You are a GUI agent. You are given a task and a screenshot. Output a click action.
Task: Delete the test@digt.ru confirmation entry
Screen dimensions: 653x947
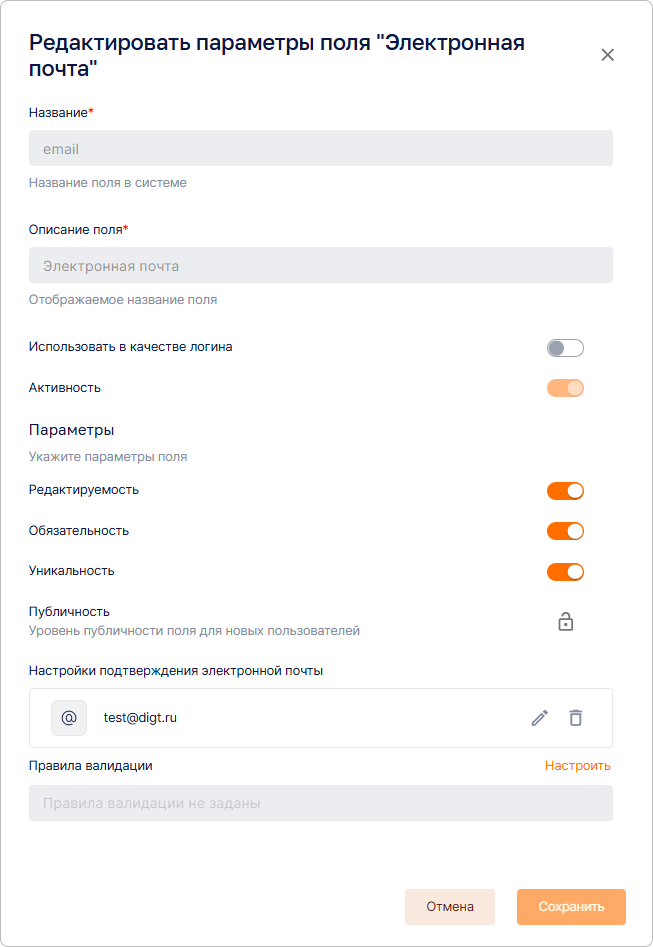tap(575, 718)
